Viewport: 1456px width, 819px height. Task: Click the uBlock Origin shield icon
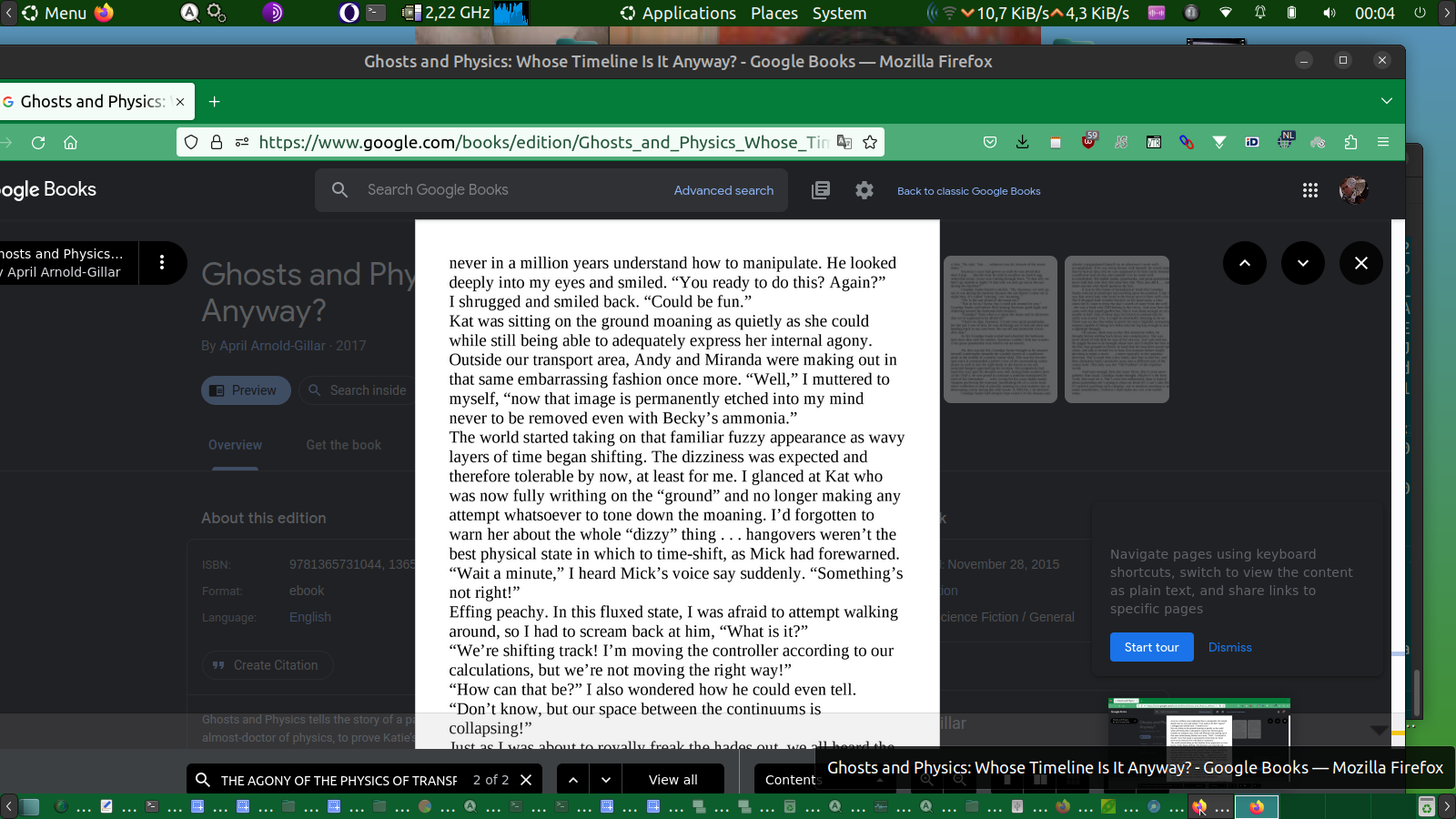(x=1088, y=141)
